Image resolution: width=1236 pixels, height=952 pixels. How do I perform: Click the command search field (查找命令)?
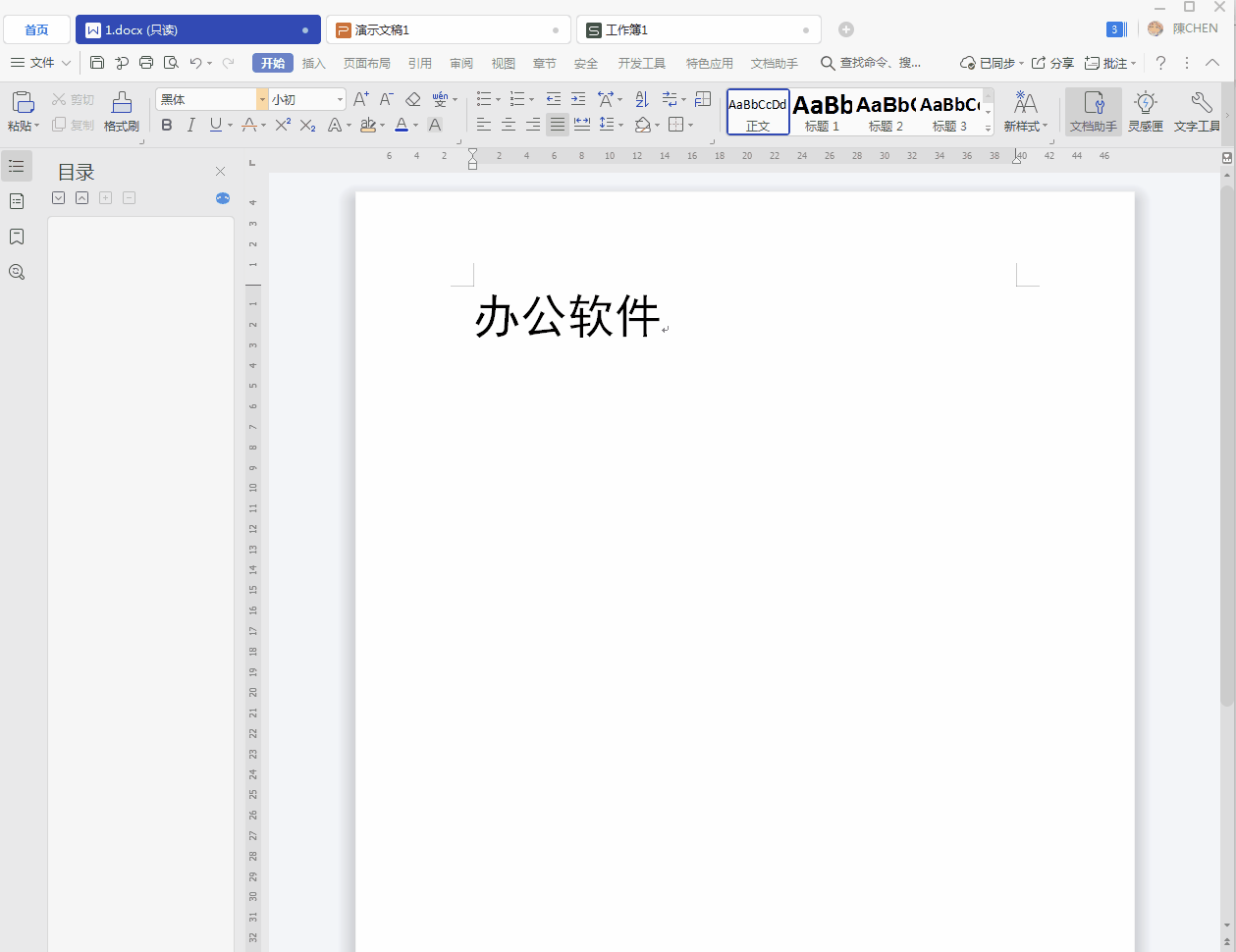point(871,63)
